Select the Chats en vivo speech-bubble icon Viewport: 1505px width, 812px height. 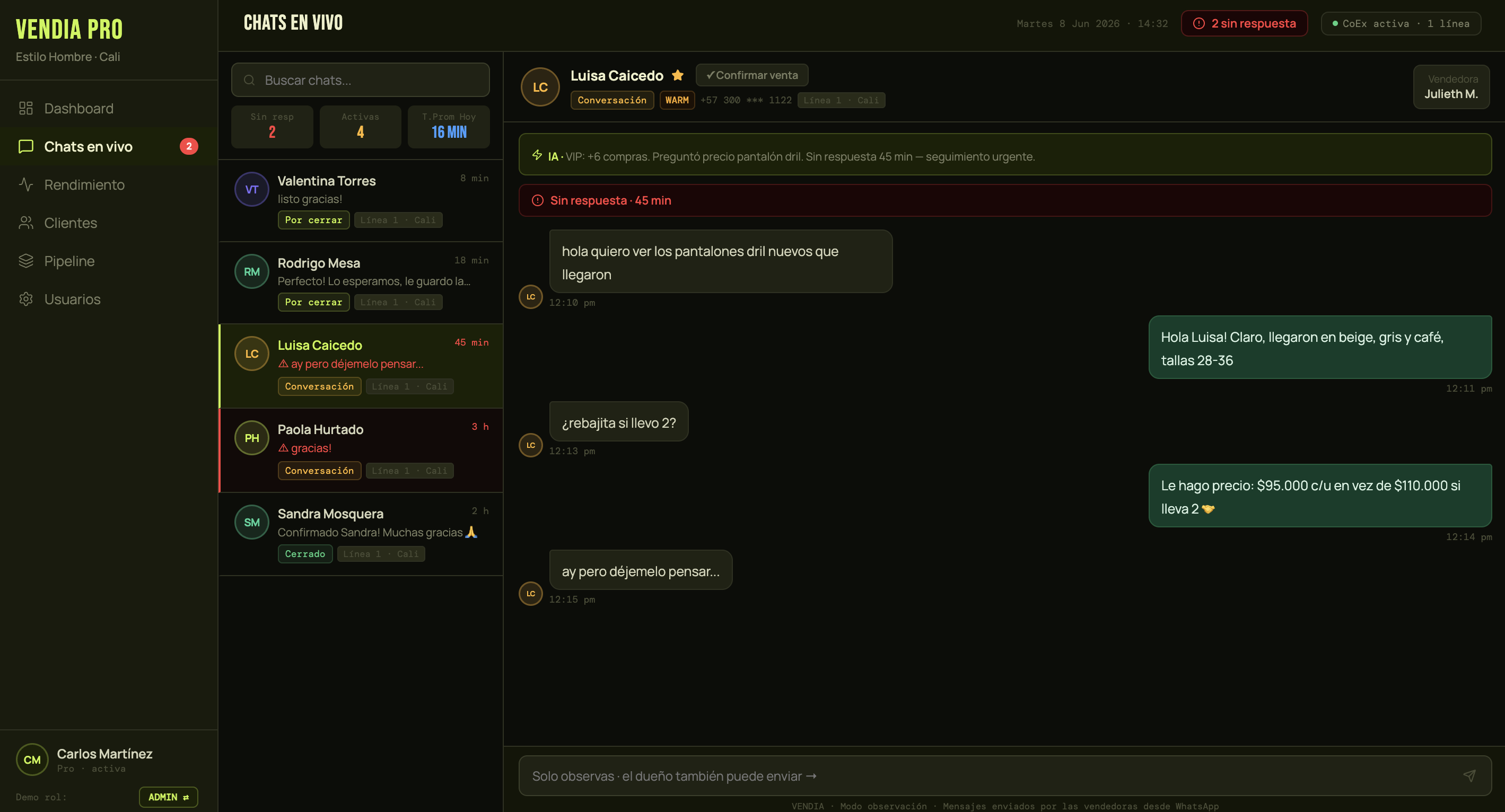coord(25,146)
